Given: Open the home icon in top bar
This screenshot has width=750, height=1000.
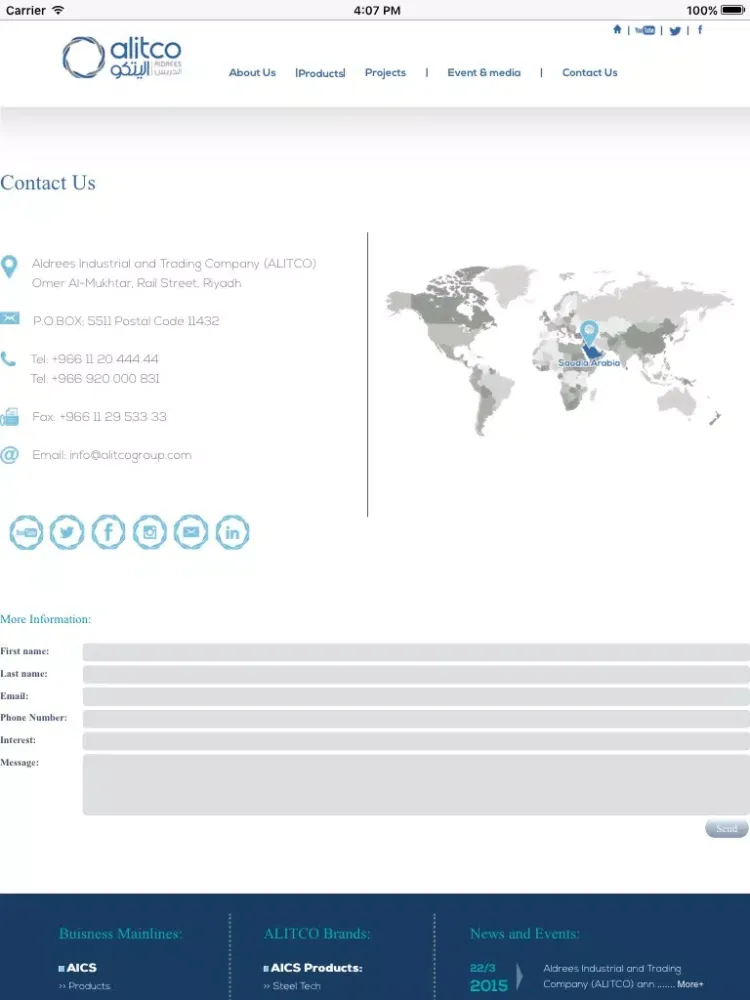Looking at the screenshot, I should [617, 29].
